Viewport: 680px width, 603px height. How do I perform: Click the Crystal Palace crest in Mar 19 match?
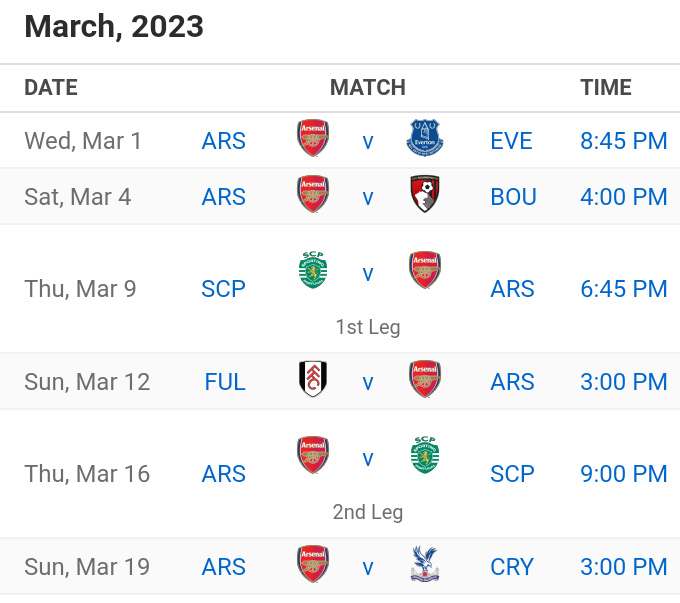[425, 564]
